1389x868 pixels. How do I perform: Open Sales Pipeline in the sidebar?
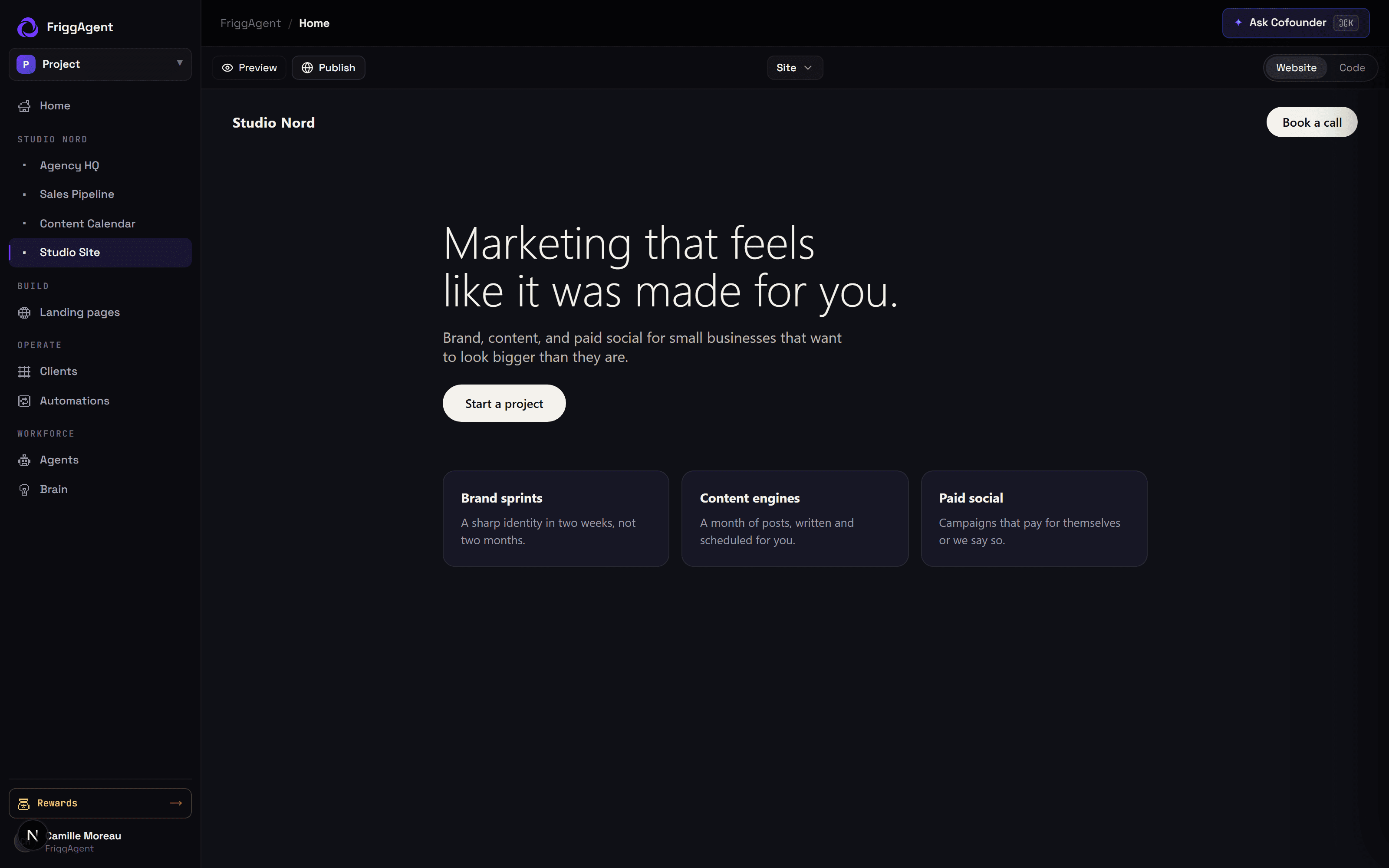click(x=100, y=194)
